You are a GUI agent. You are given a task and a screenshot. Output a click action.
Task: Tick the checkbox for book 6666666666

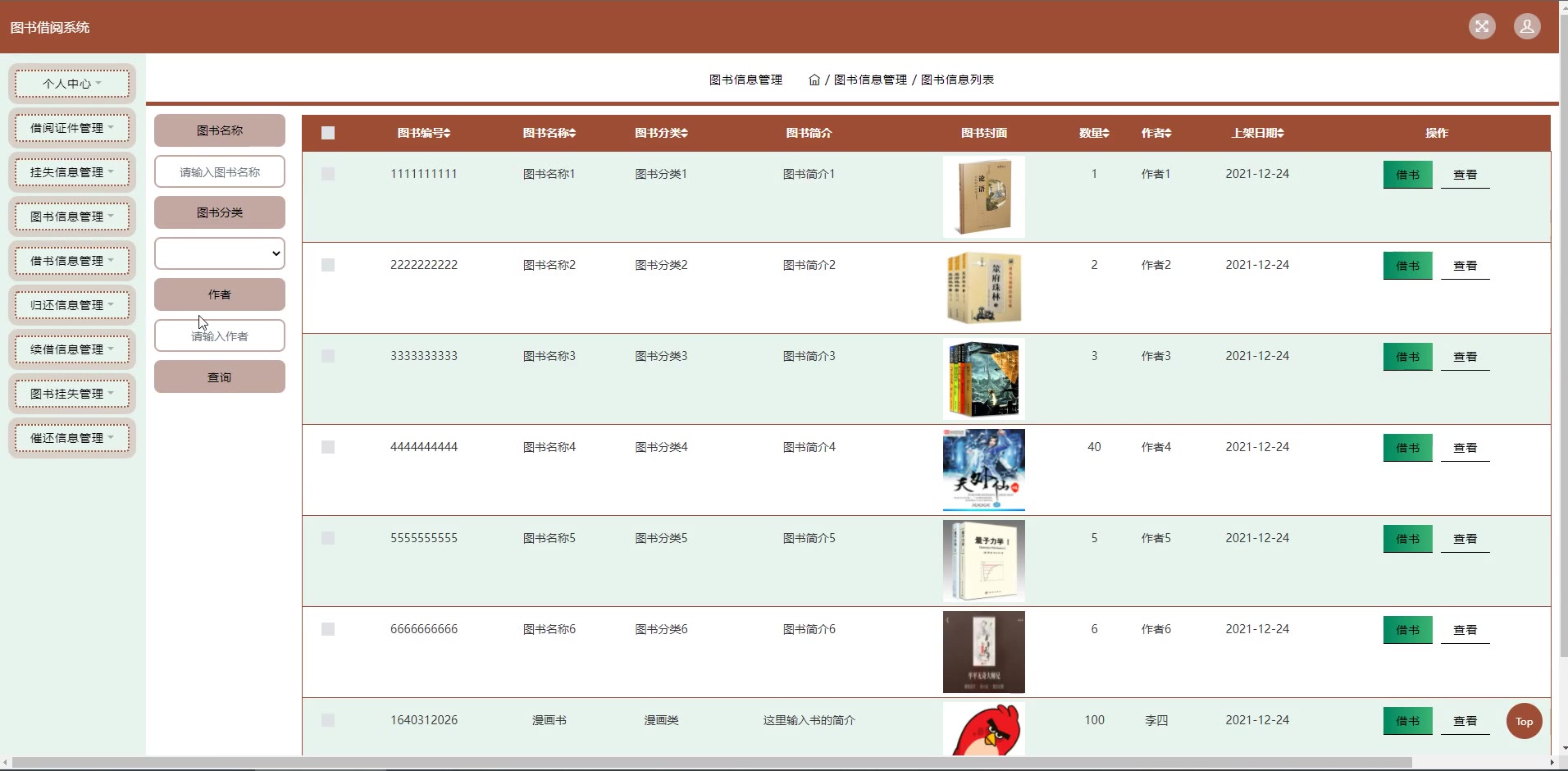(328, 629)
